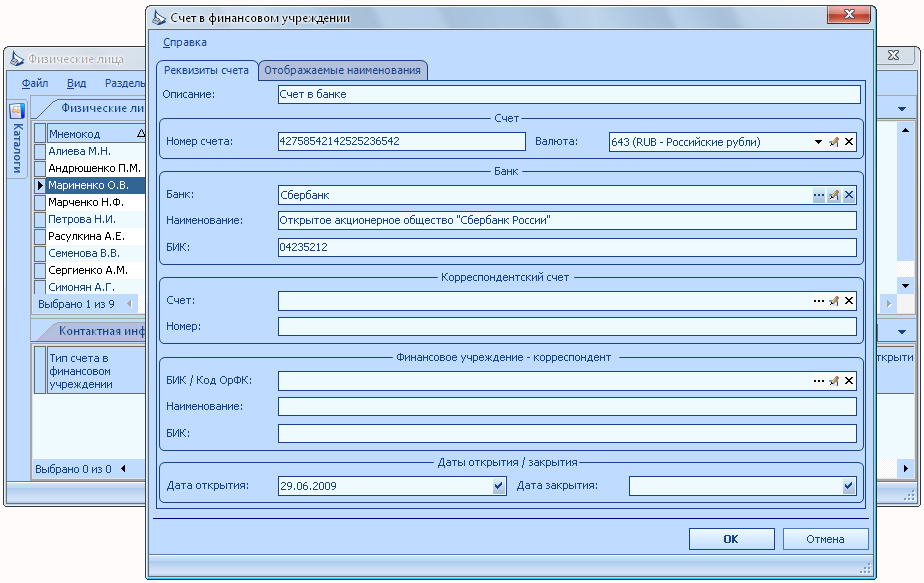The height and width of the screenshot is (583, 924).
Task: Clear the Корреспондентский Счет field with X
Action: [x=849, y=301]
